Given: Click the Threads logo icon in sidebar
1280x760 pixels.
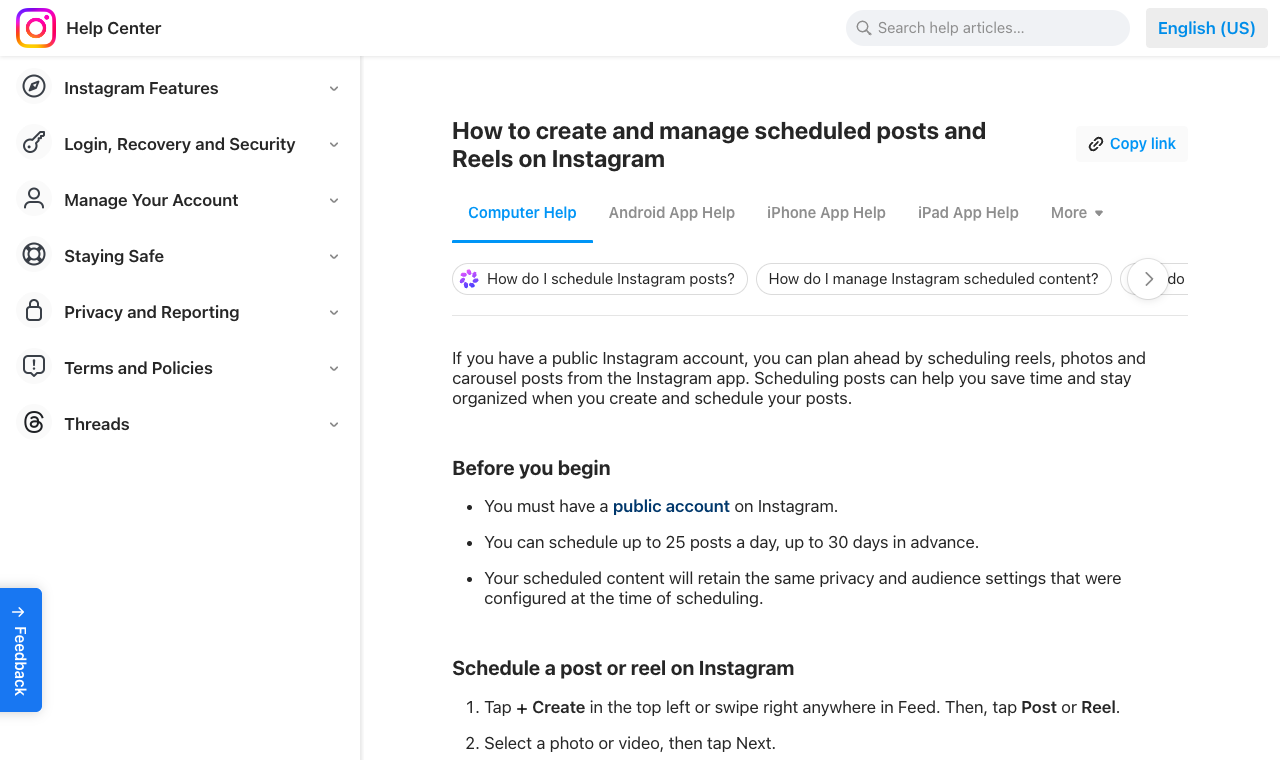Looking at the screenshot, I should (x=34, y=423).
